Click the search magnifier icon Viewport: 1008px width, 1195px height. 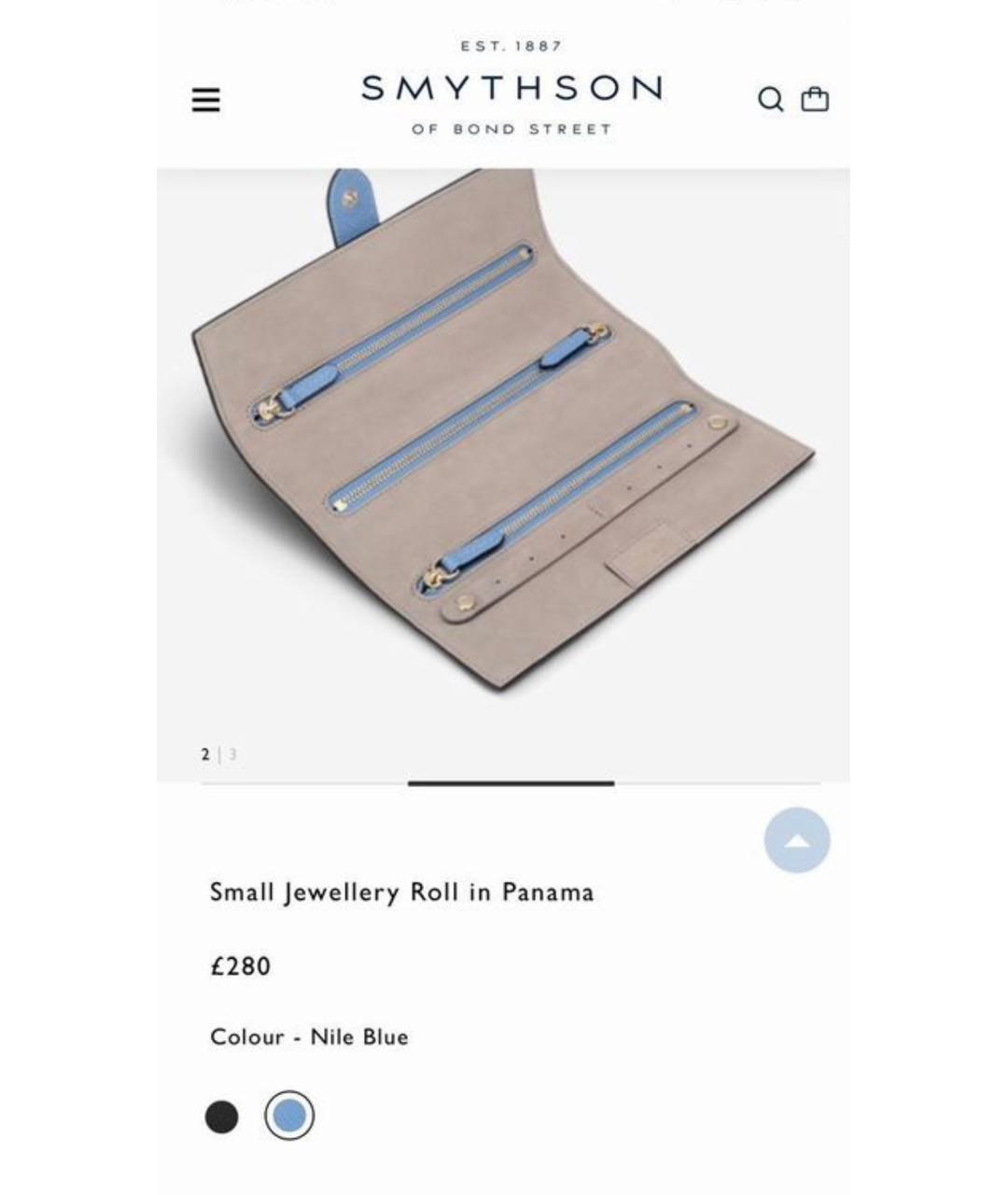pos(770,99)
